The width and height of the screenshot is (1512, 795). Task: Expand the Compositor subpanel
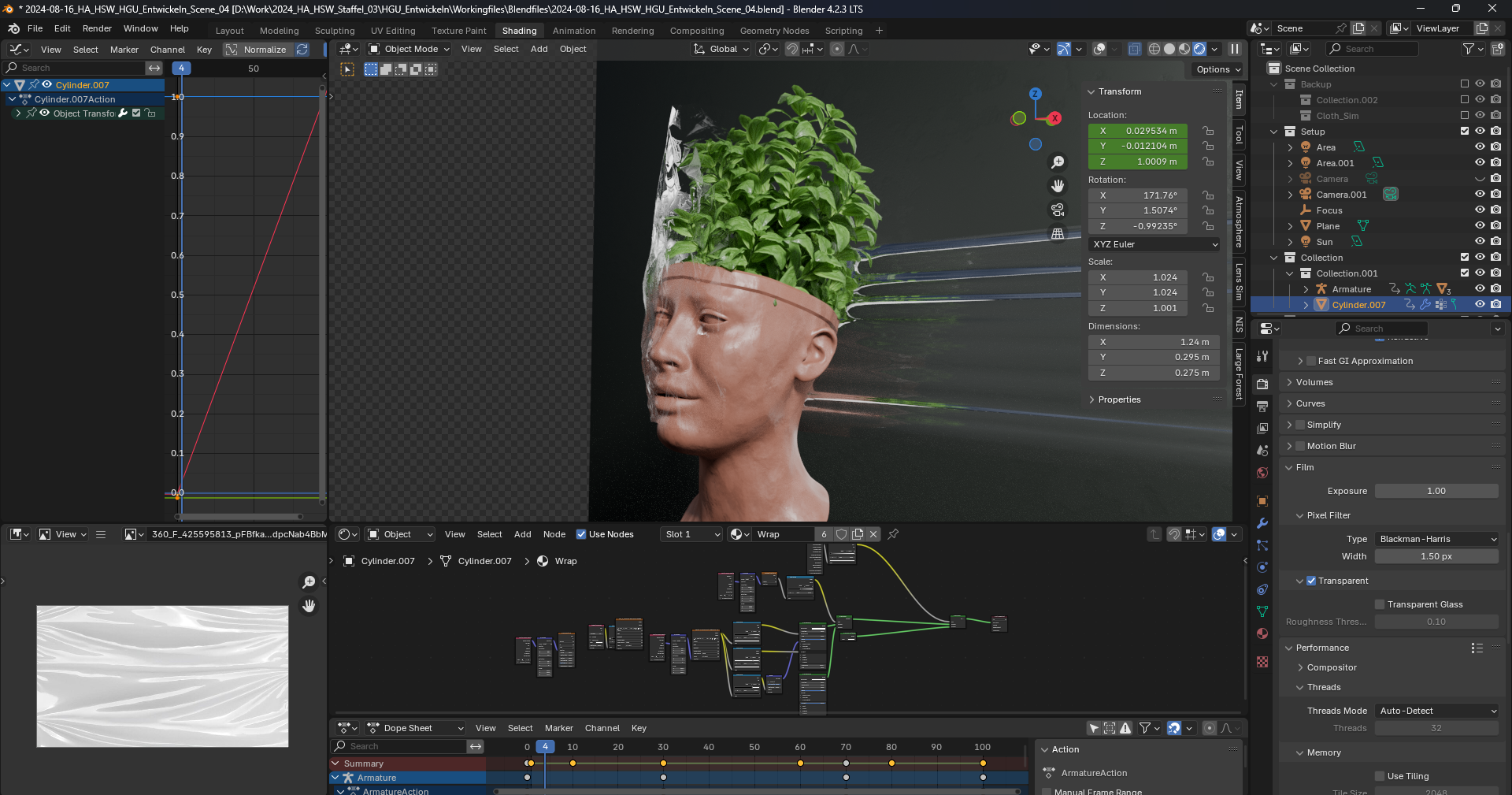(x=1300, y=667)
